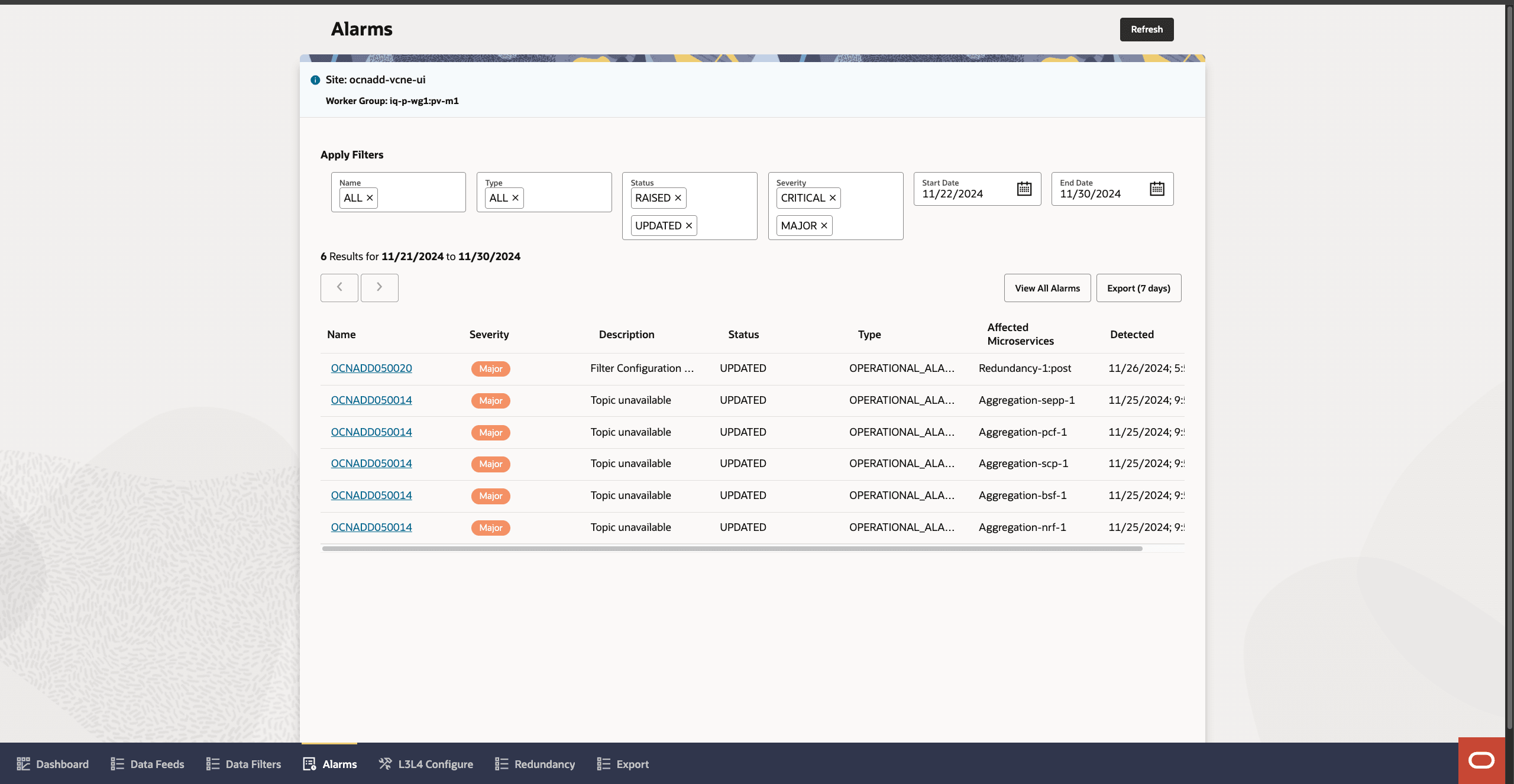Click Major badge in Aggregation-sepp-1 row
The height and width of the screenshot is (784, 1514).
(x=491, y=401)
